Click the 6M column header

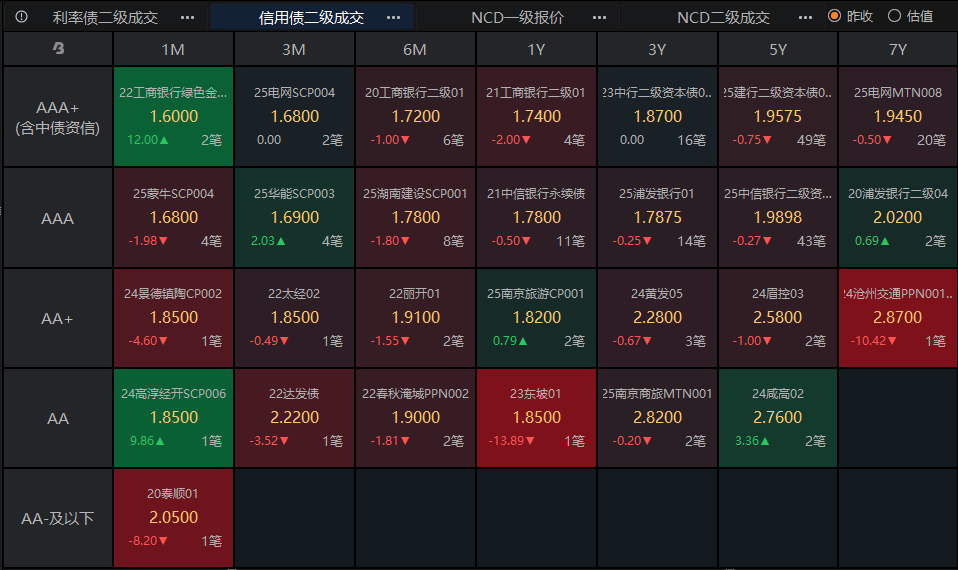point(415,49)
